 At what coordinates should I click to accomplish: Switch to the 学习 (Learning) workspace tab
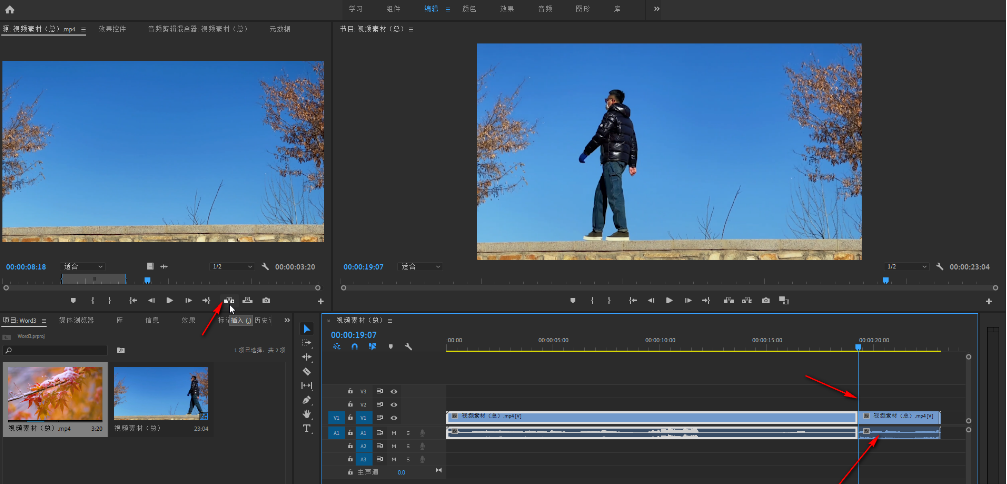click(355, 9)
